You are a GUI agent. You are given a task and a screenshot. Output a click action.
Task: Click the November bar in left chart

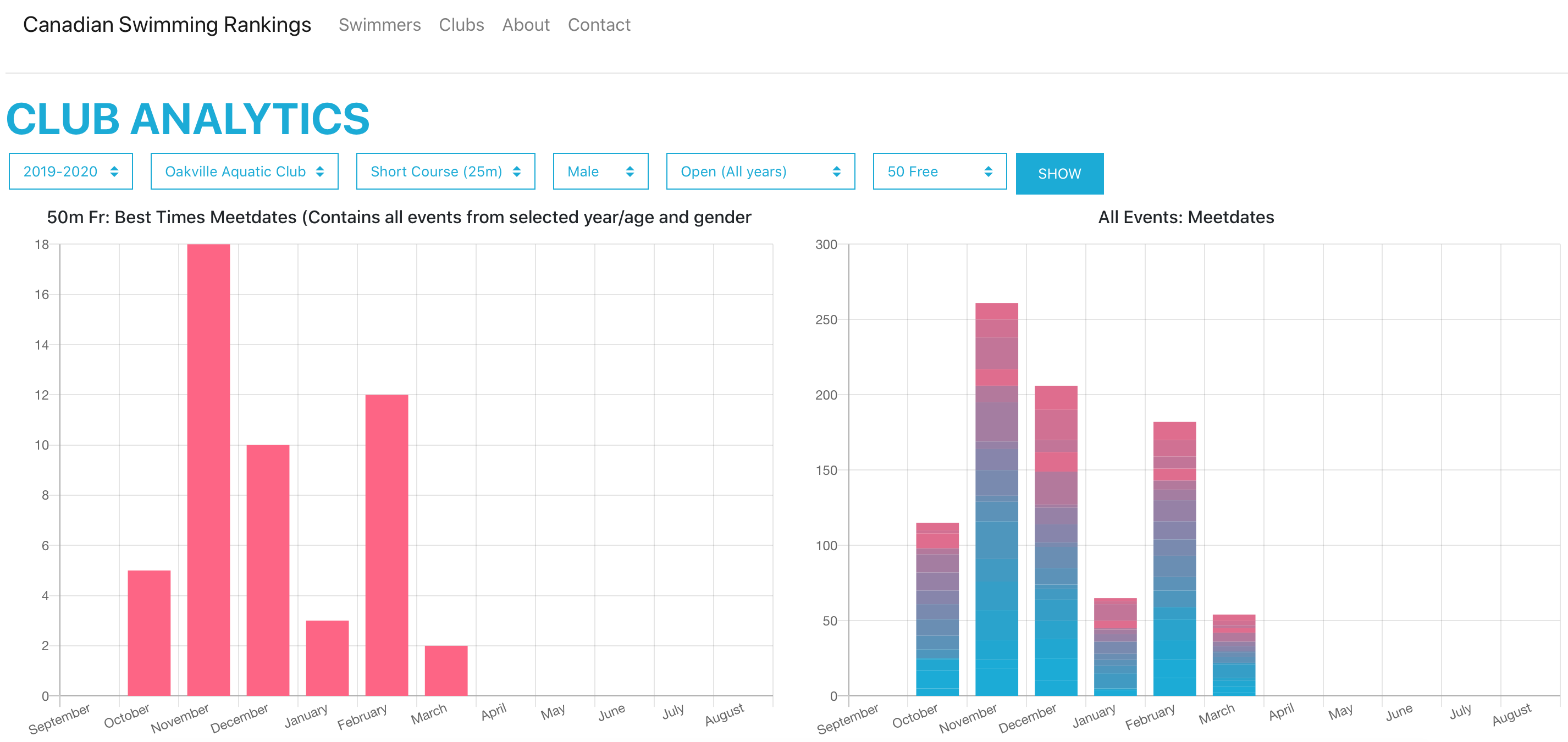pos(208,469)
